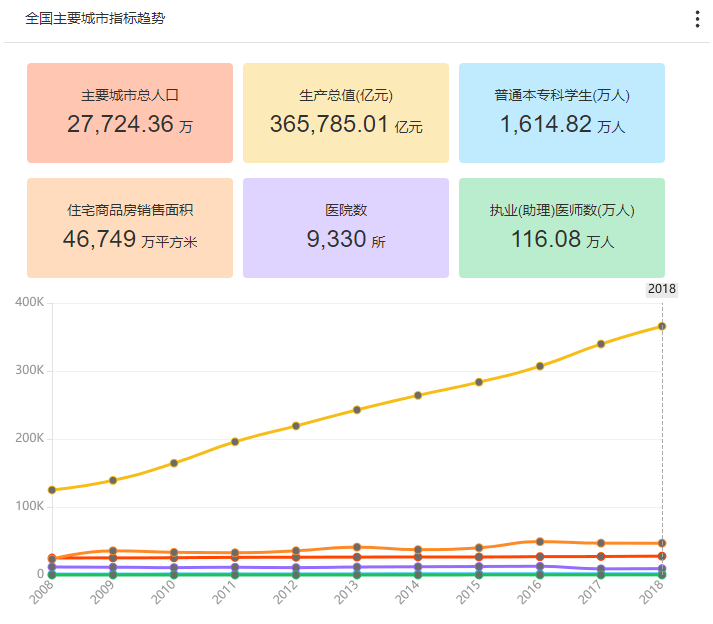Viewport: 713px width, 624px height.
Task: Select the purple line's 2008 data point
Action: (52, 567)
